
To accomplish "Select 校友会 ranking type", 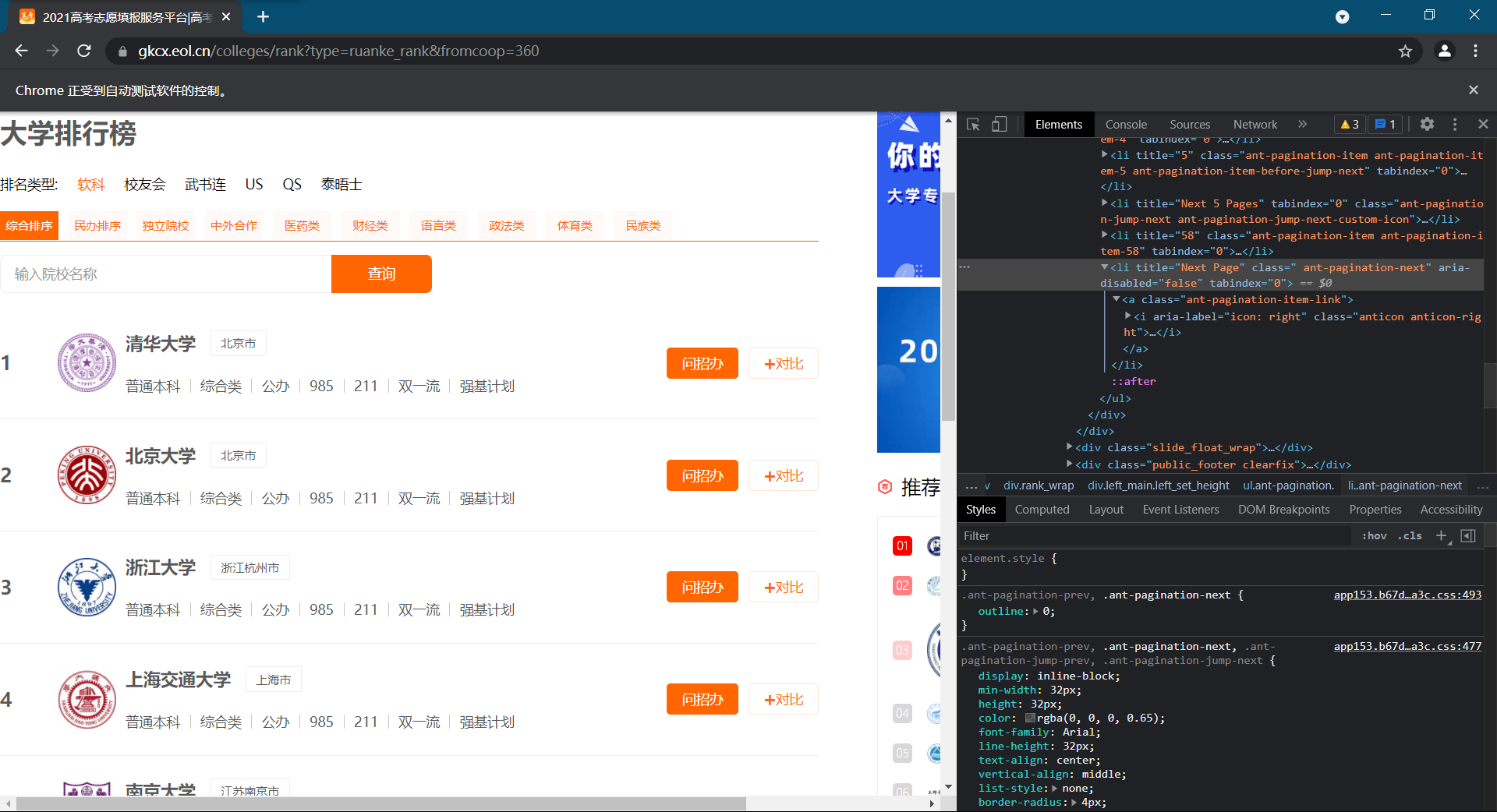I will pos(145,185).
